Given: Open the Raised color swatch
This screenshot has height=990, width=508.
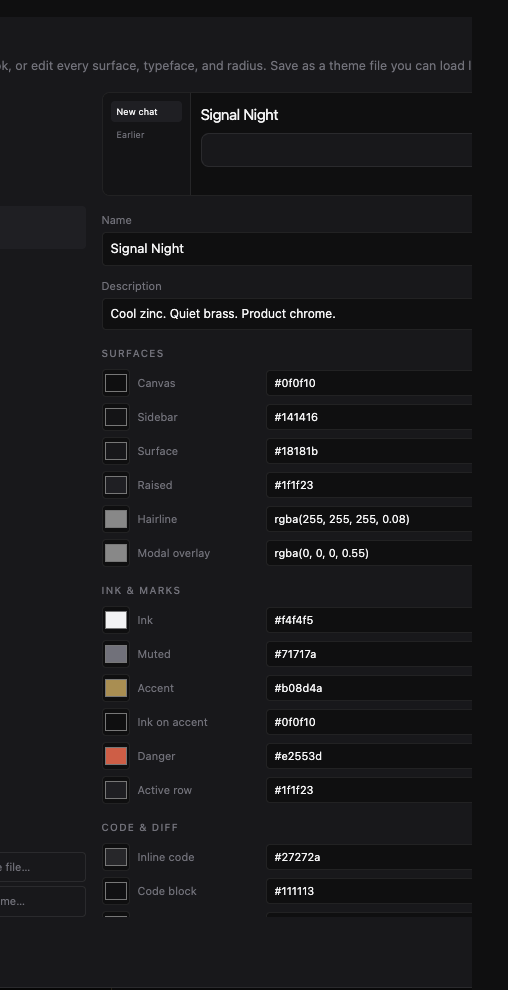Looking at the screenshot, I should coord(115,486).
